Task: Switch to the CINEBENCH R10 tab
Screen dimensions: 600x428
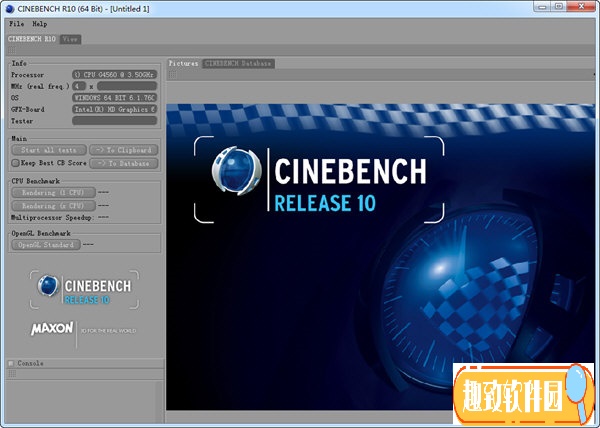Action: coord(32,39)
